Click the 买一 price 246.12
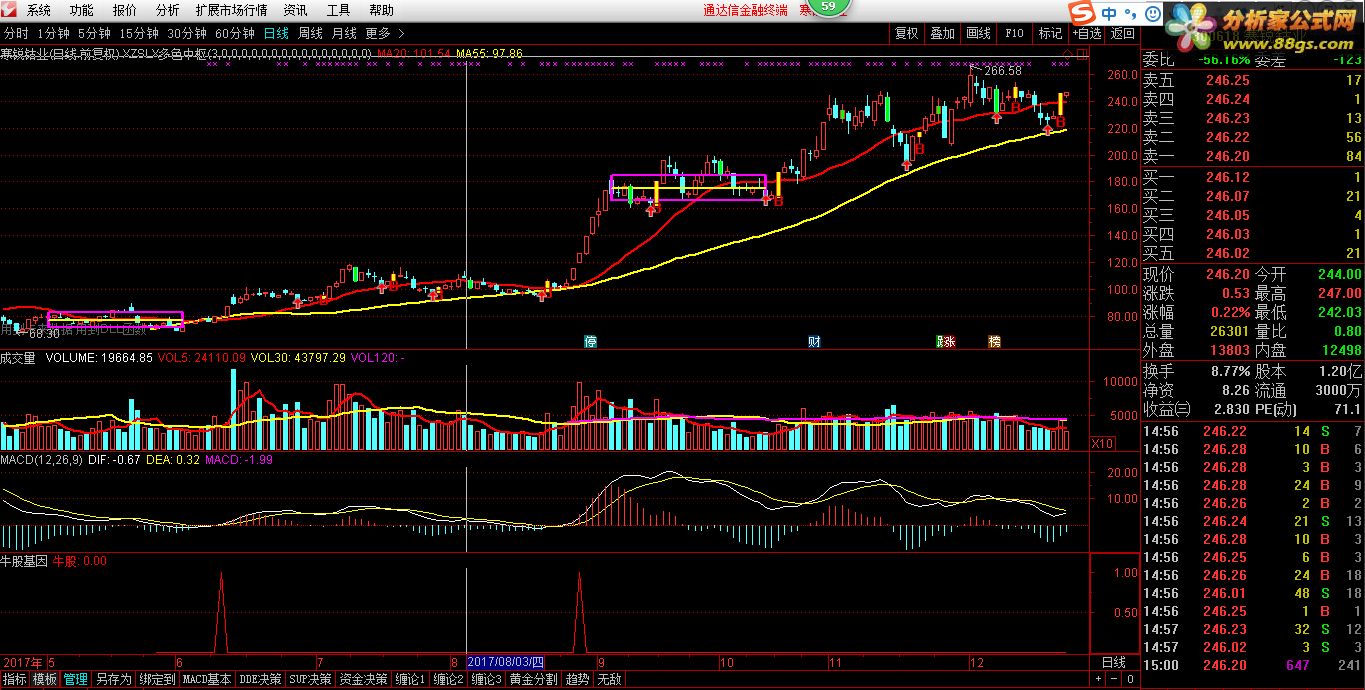Viewport: 1365px width, 690px height. [1227, 177]
